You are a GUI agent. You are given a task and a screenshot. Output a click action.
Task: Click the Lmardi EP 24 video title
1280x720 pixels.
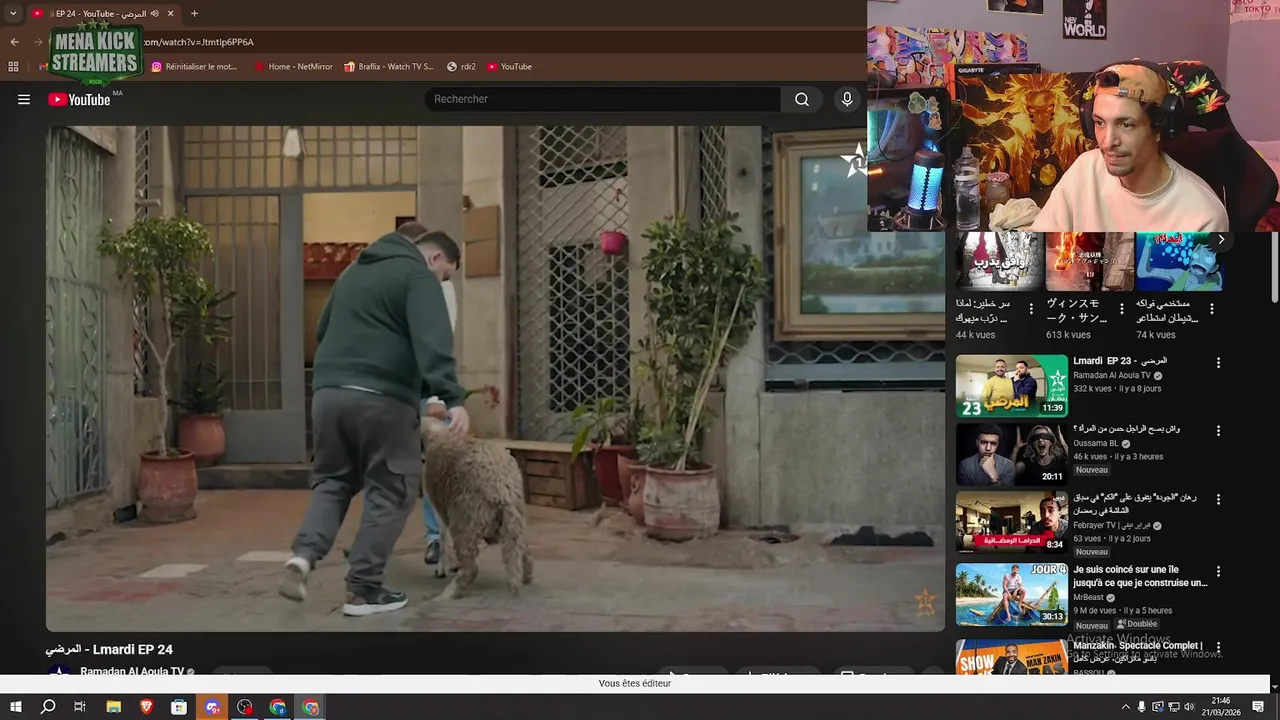[109, 649]
